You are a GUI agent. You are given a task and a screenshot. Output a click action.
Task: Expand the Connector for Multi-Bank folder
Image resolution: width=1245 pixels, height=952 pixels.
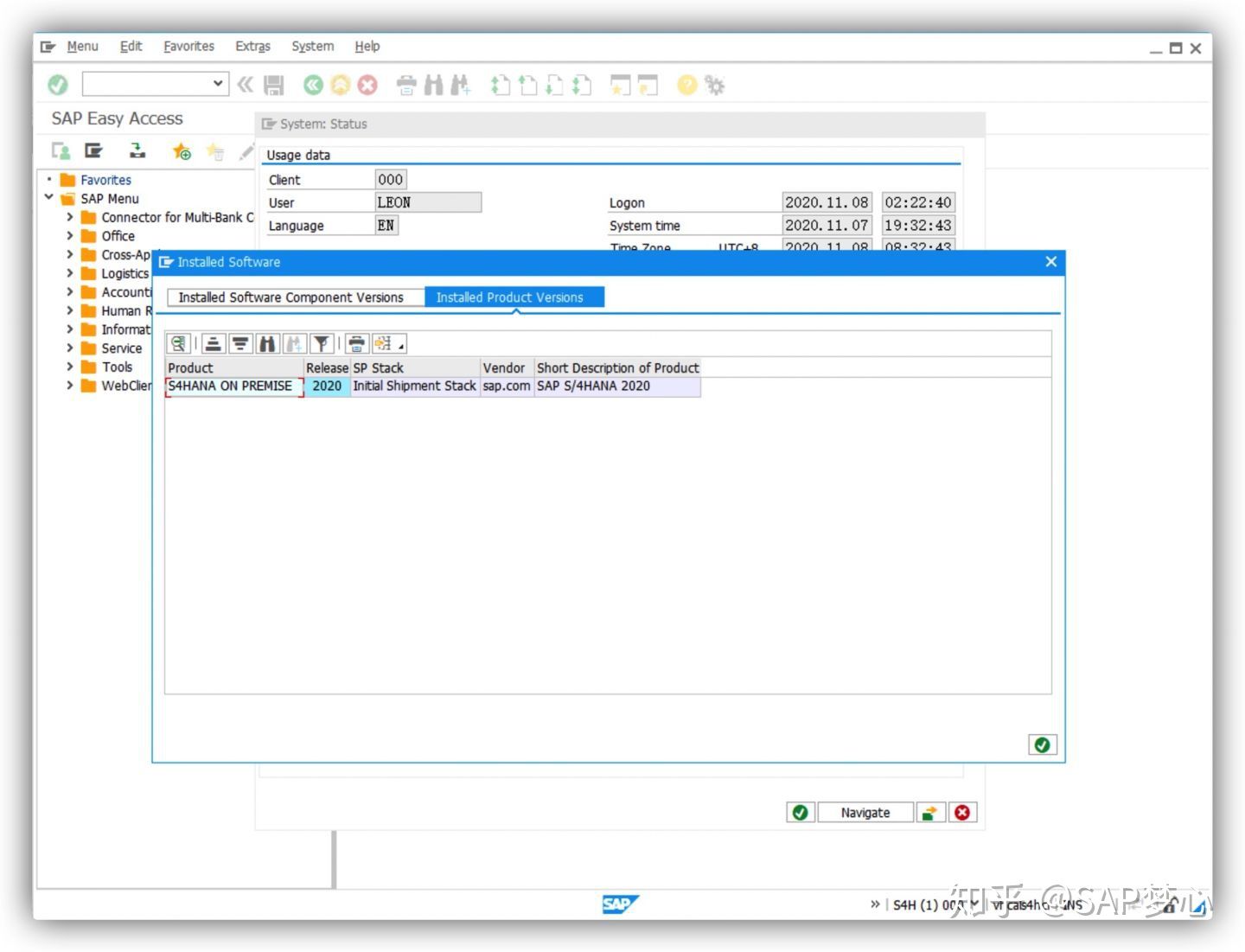point(70,217)
